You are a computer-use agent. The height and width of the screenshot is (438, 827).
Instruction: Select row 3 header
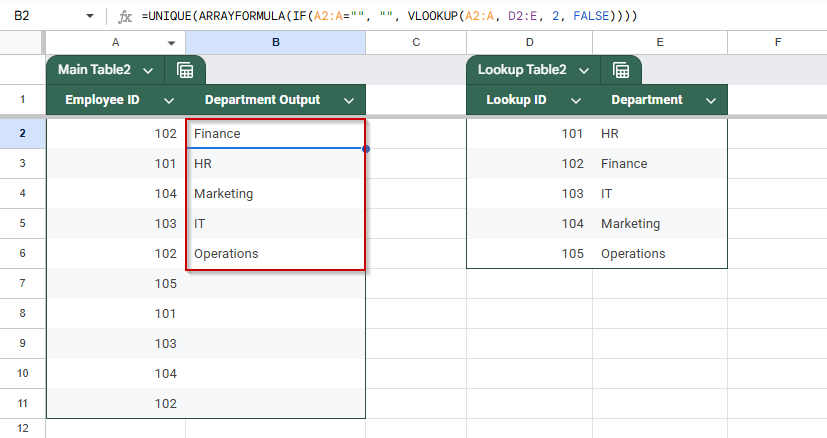click(22, 163)
